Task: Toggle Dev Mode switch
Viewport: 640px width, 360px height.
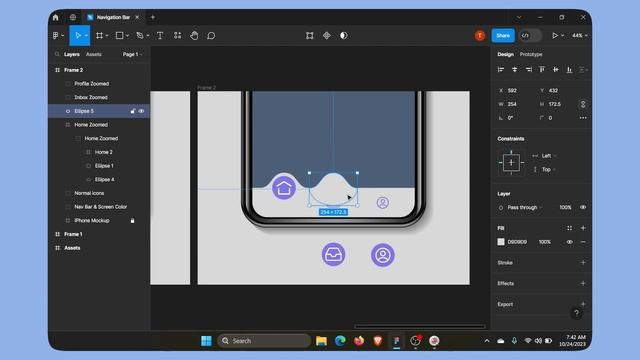Action: tap(530, 36)
